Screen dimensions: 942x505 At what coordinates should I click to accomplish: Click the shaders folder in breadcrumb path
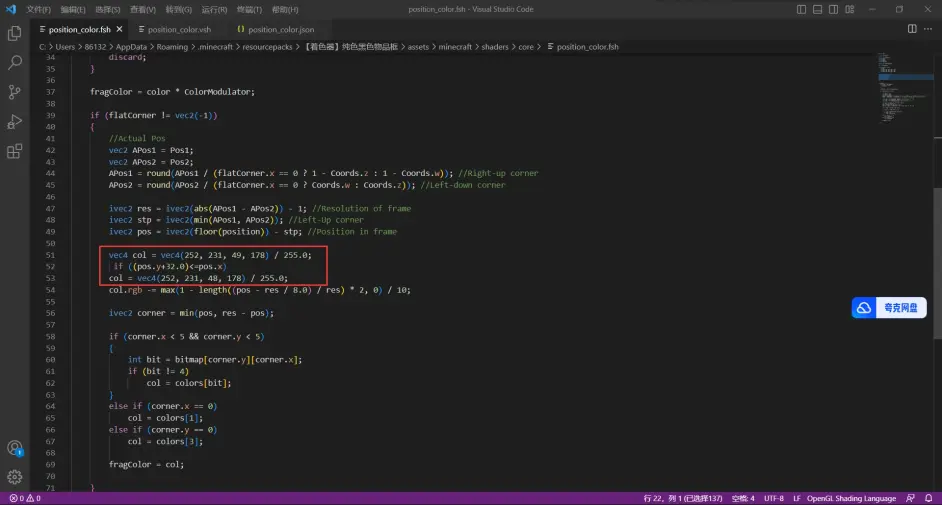[x=491, y=47]
